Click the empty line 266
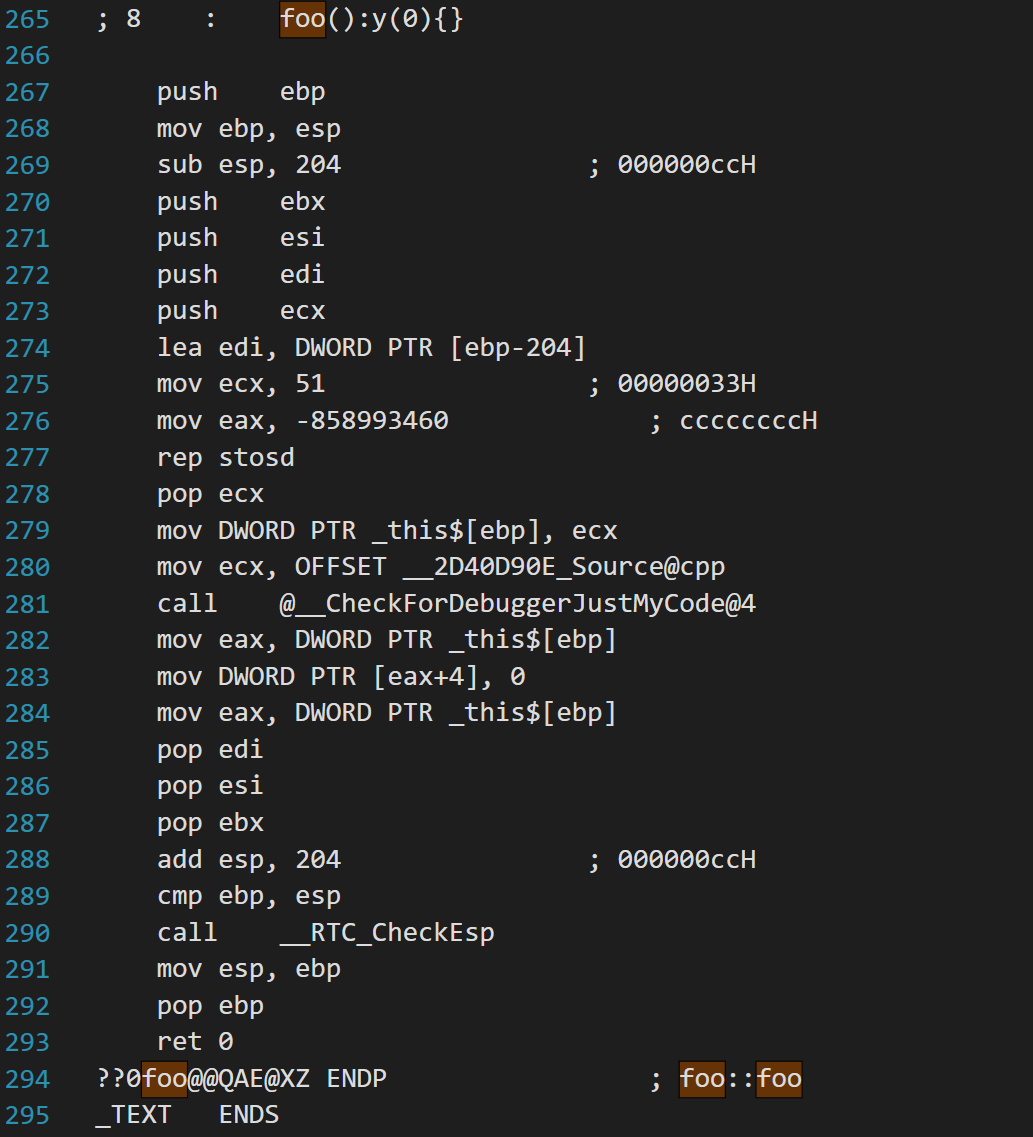The image size is (1033, 1137). coord(300,55)
